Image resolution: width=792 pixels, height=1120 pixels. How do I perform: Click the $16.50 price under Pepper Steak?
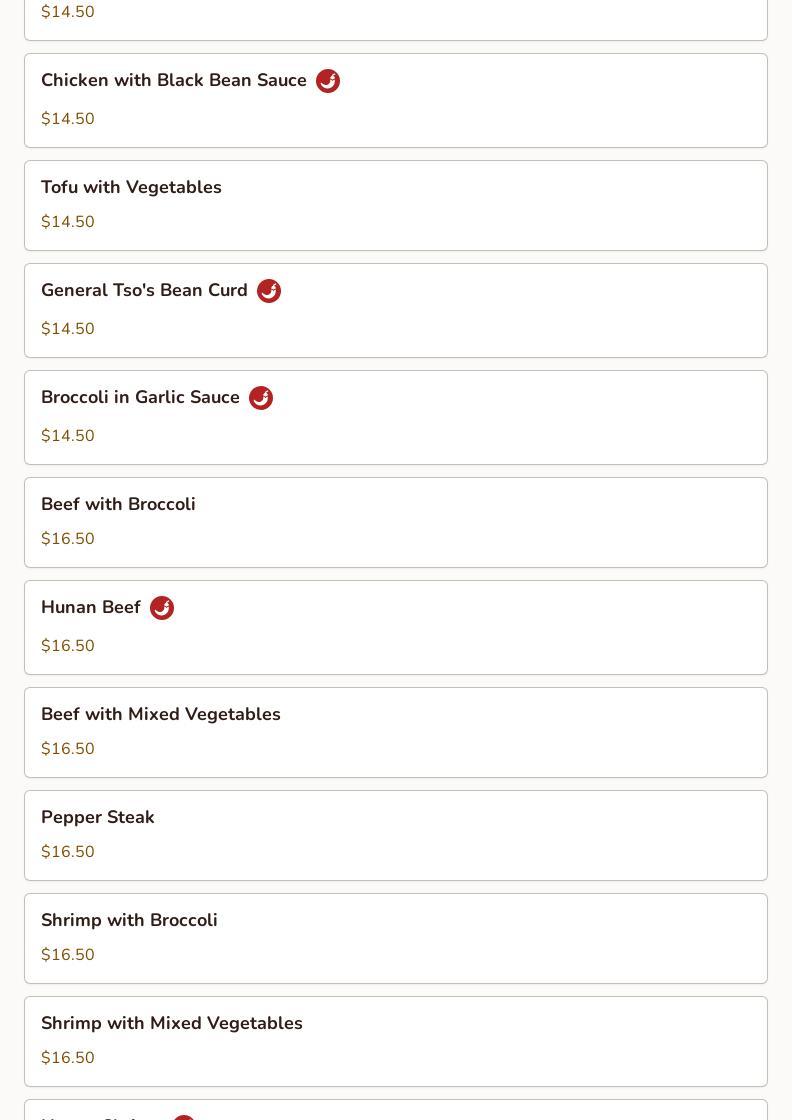pyautogui.click(x=68, y=852)
